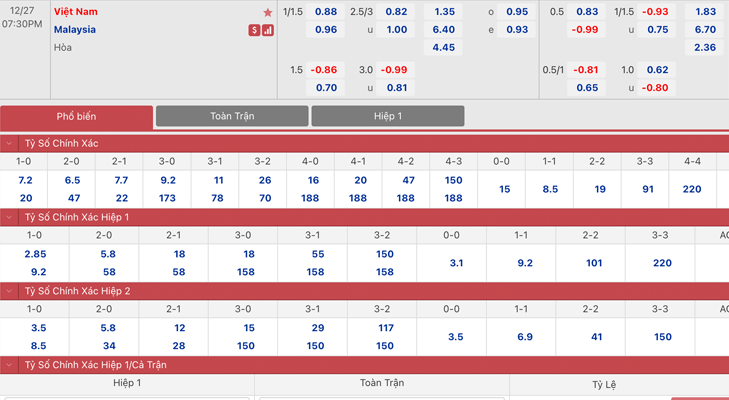The image size is (729, 400).
Task: Pick second-half 1-1 at odds 6.9
Action: tap(525, 337)
